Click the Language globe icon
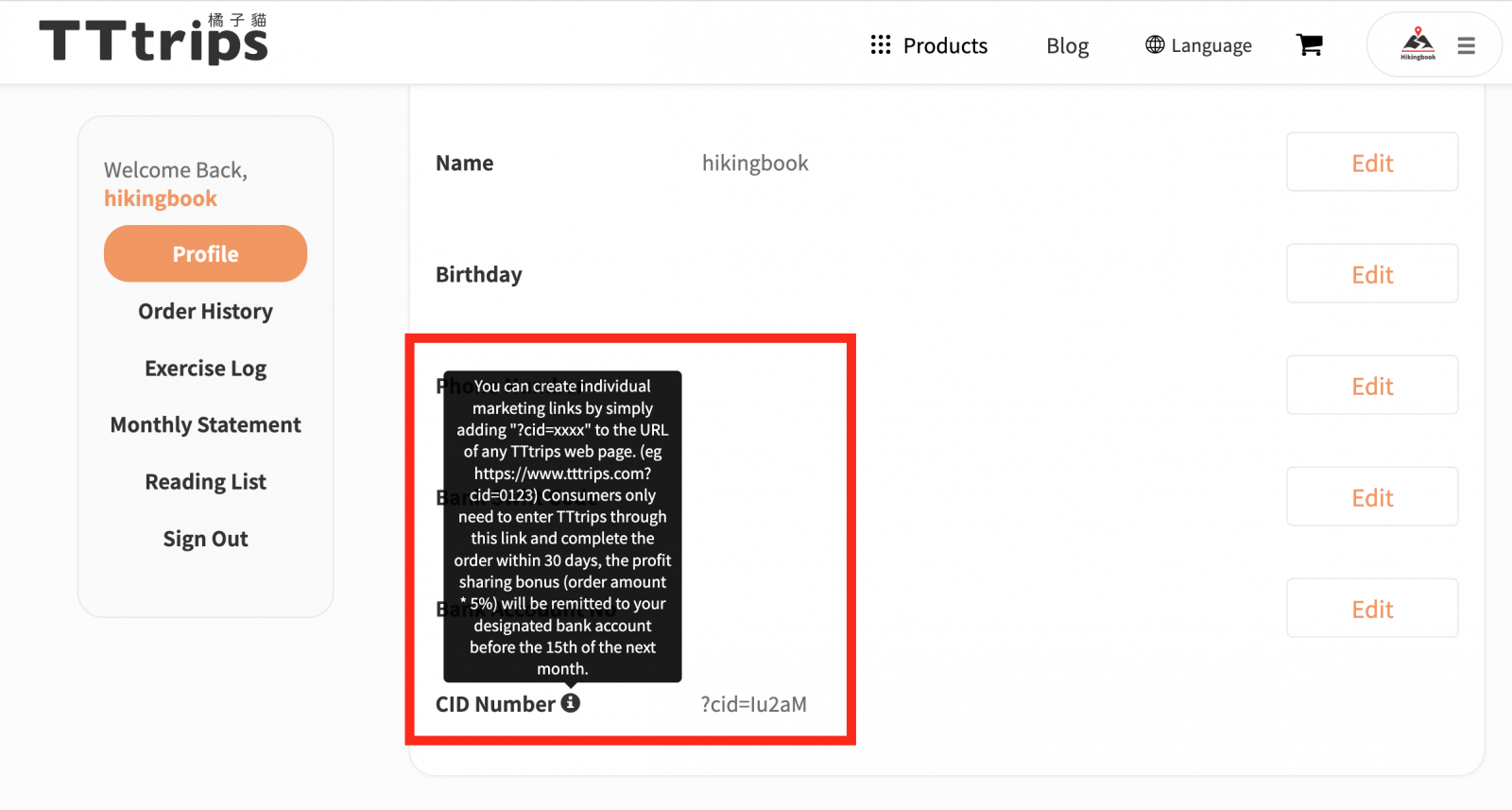Screen dimensions: 1512x810 1155,44
